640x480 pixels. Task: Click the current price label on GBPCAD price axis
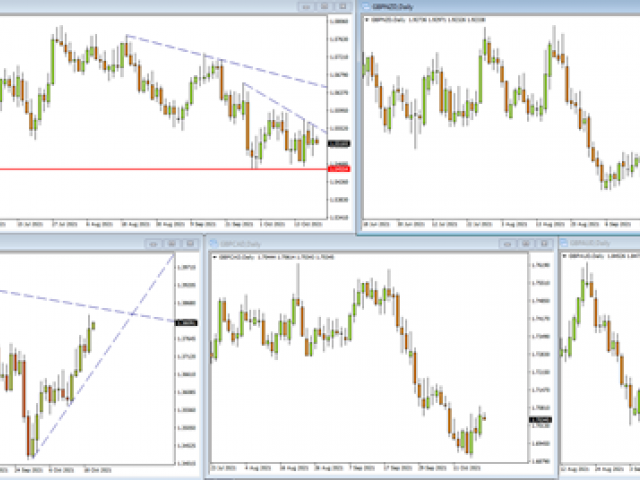(x=538, y=420)
